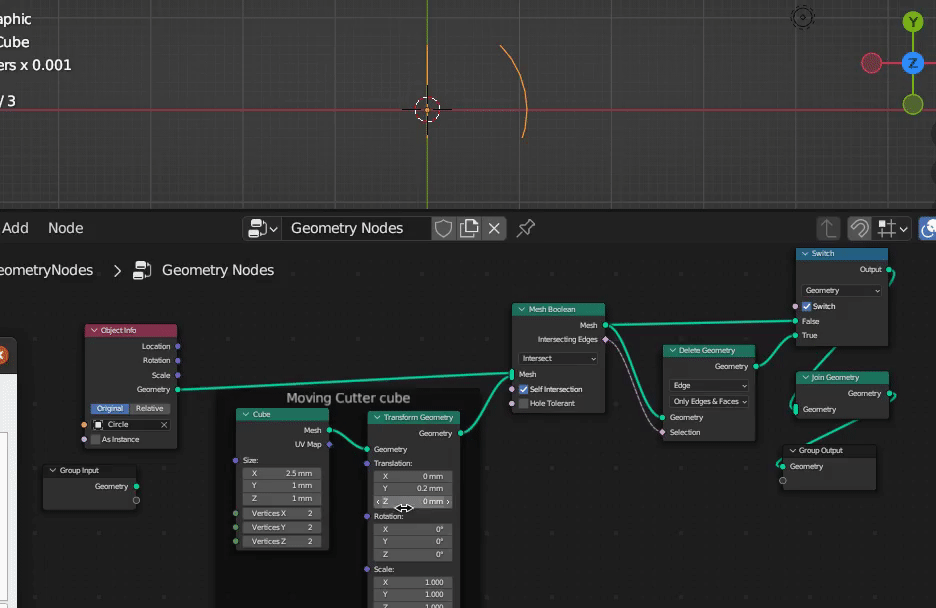Viewport: 936px width, 608px height.
Task: Click the green Y axis gizmo handle
Action: coord(913,23)
